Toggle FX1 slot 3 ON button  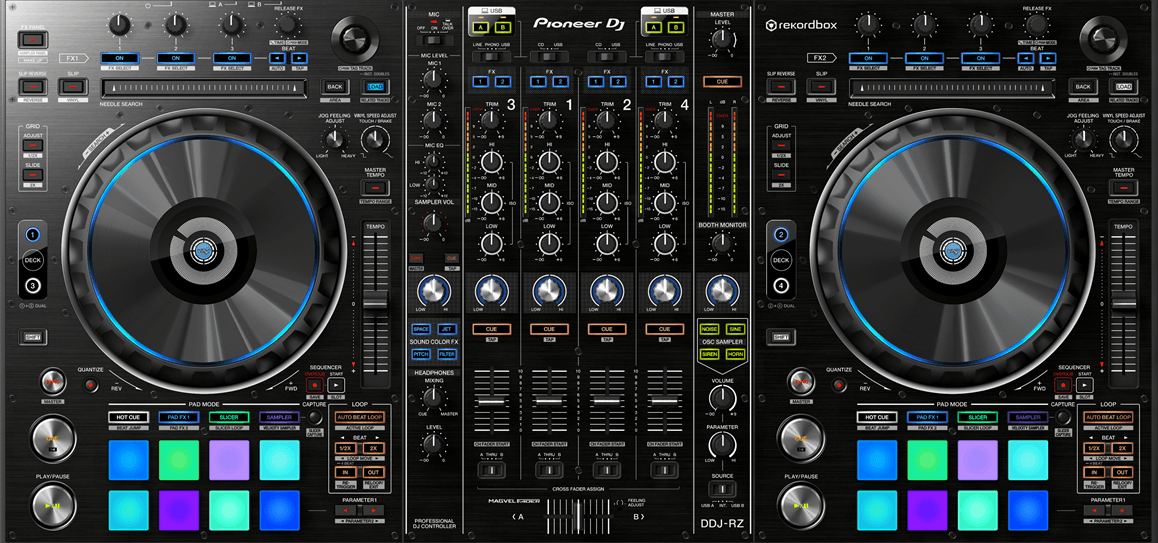tap(231, 58)
